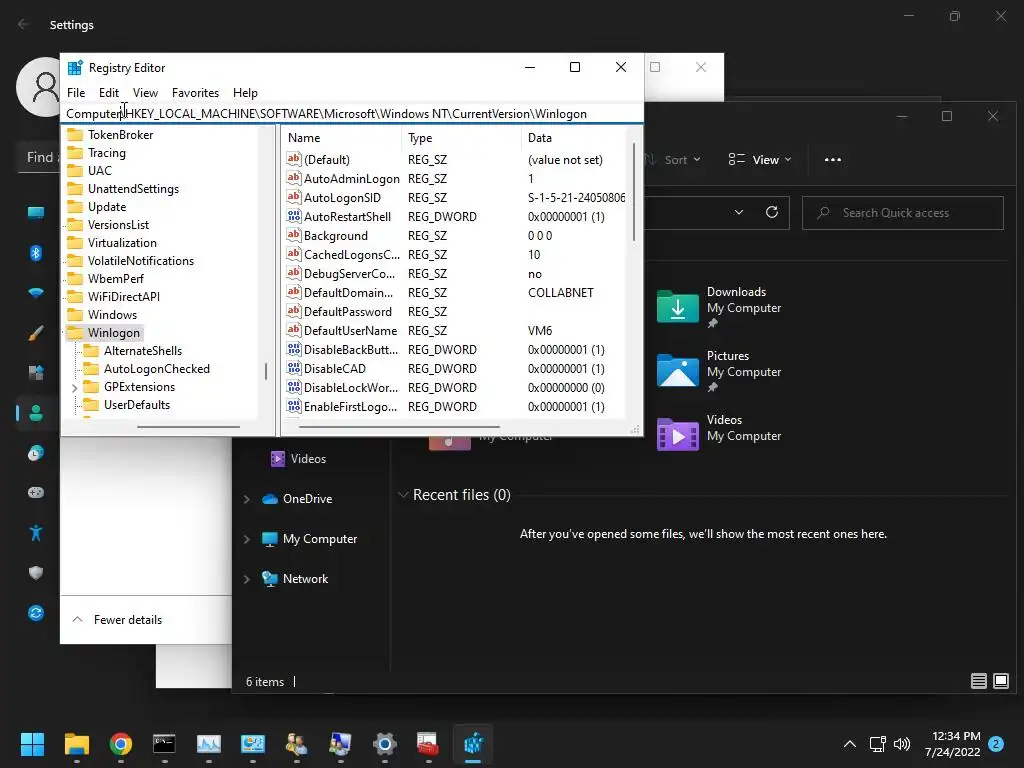Open the Favorites menu in Registry Editor

click(x=195, y=93)
